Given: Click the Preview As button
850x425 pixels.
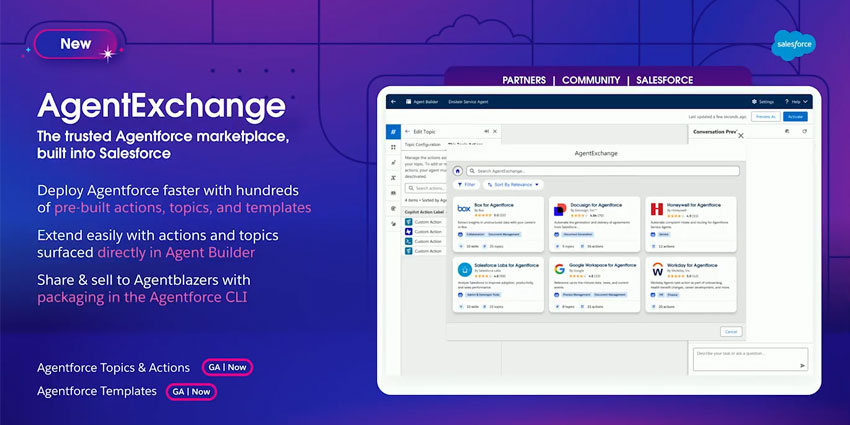Looking at the screenshot, I should (x=765, y=117).
